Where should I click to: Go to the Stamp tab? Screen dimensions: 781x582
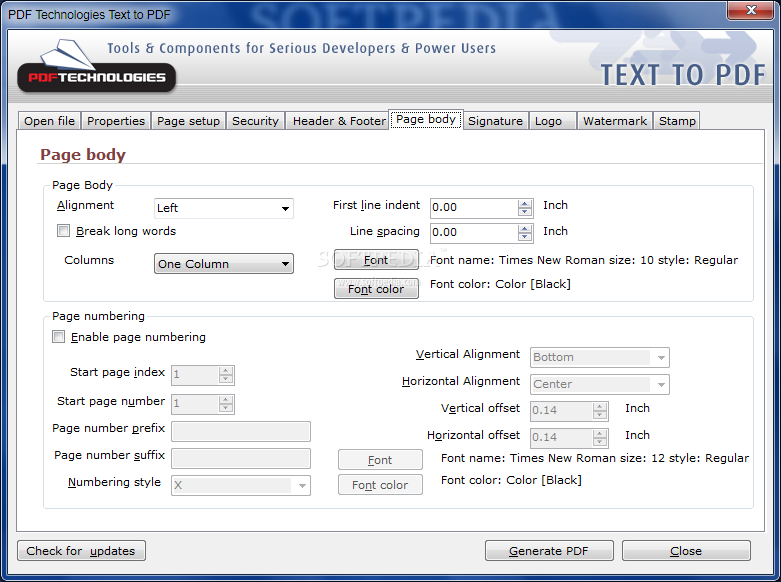click(x=677, y=121)
